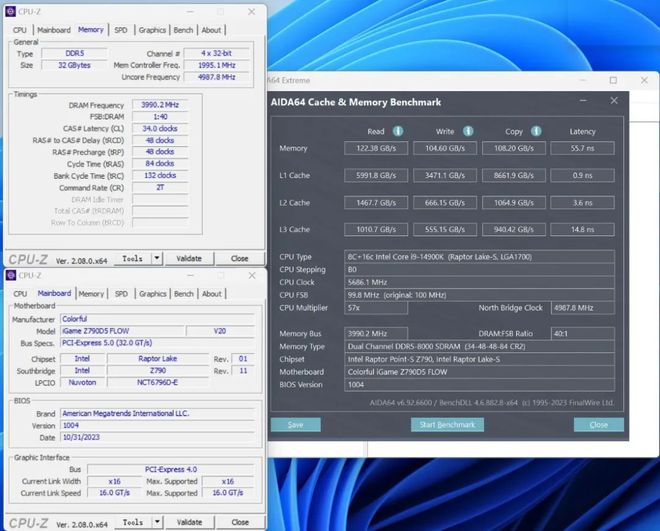660x531 pixels.
Task: Click Uncore Frequency value in upper CPU-Z
Action: pos(217,77)
